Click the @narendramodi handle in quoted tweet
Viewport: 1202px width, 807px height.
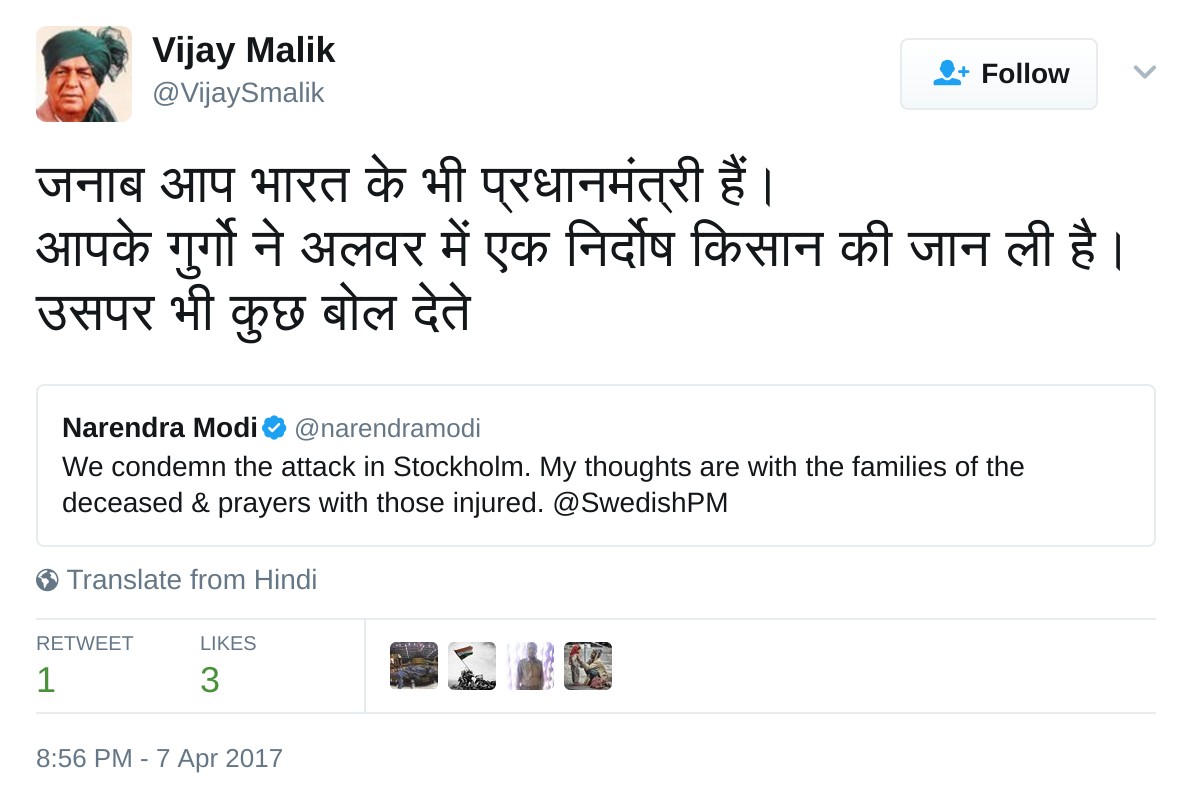tap(387, 429)
